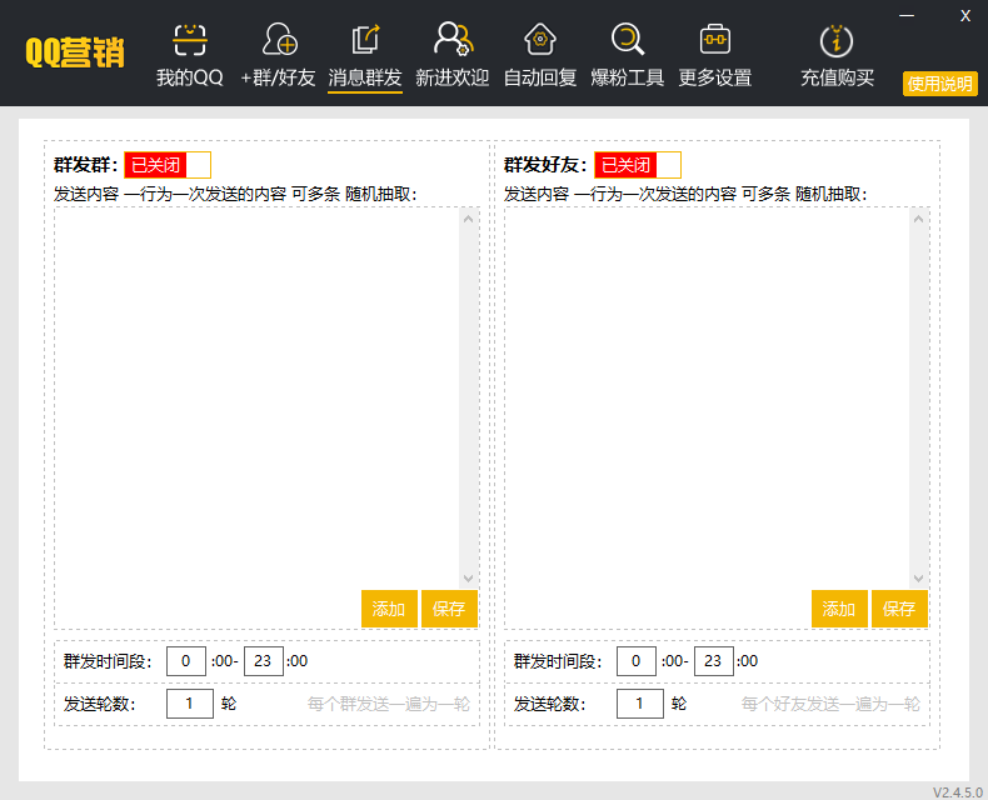Viewport: 988px width, 800px height.
Task: Minimize the QQ营销 window
Action: (x=907, y=15)
